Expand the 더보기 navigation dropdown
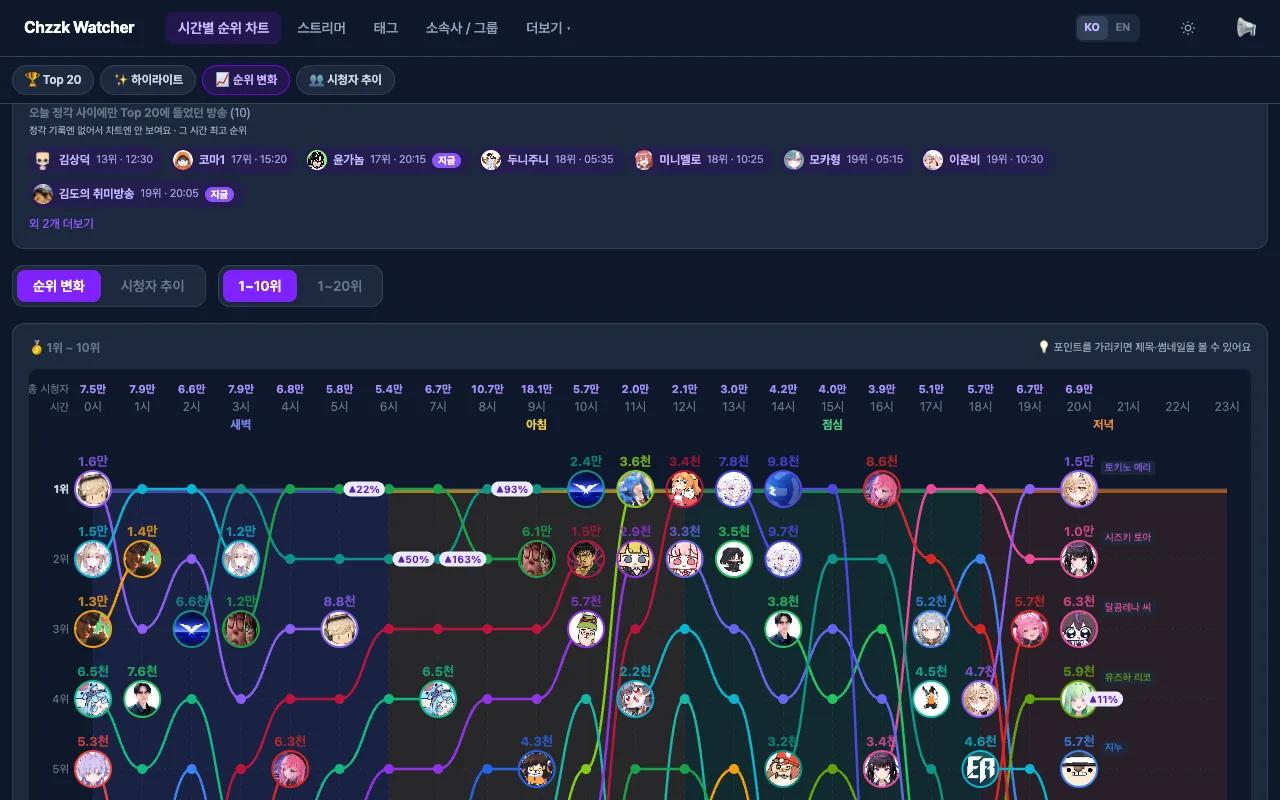 point(548,28)
